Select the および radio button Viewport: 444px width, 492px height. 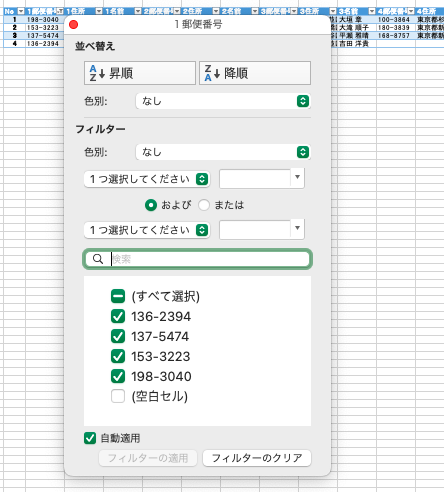151,205
